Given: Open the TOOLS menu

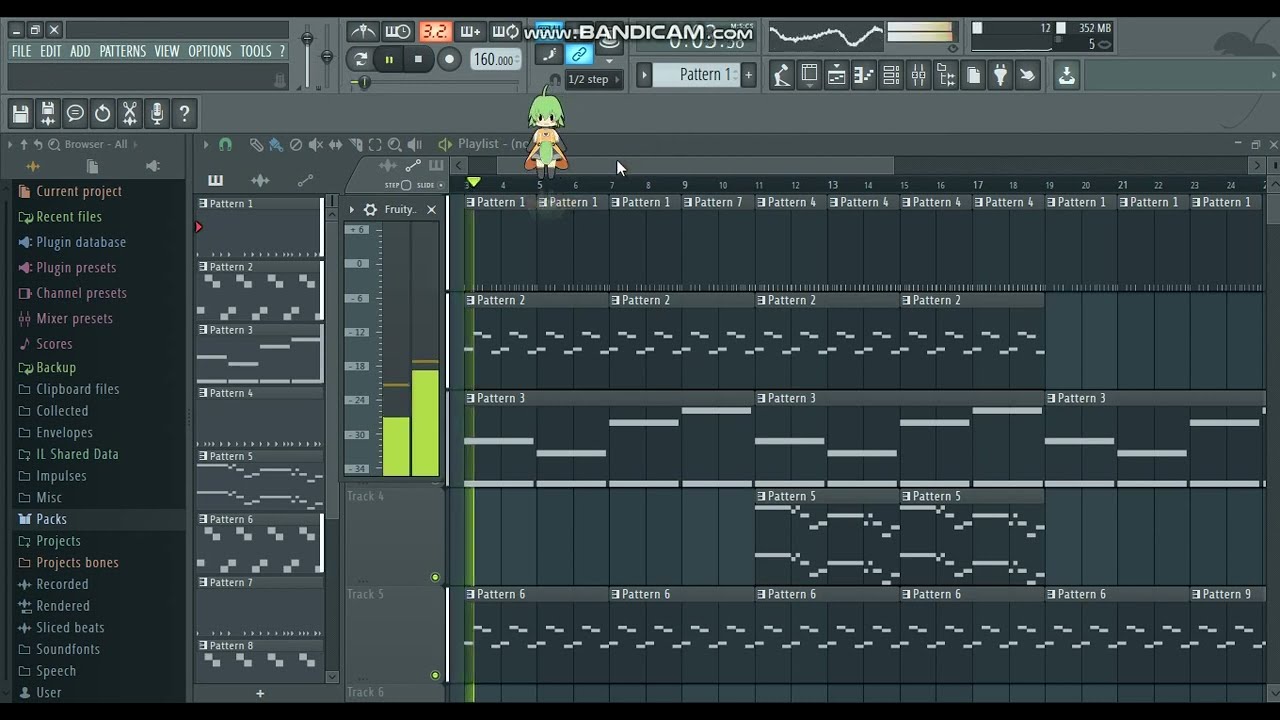Looking at the screenshot, I should tap(256, 51).
